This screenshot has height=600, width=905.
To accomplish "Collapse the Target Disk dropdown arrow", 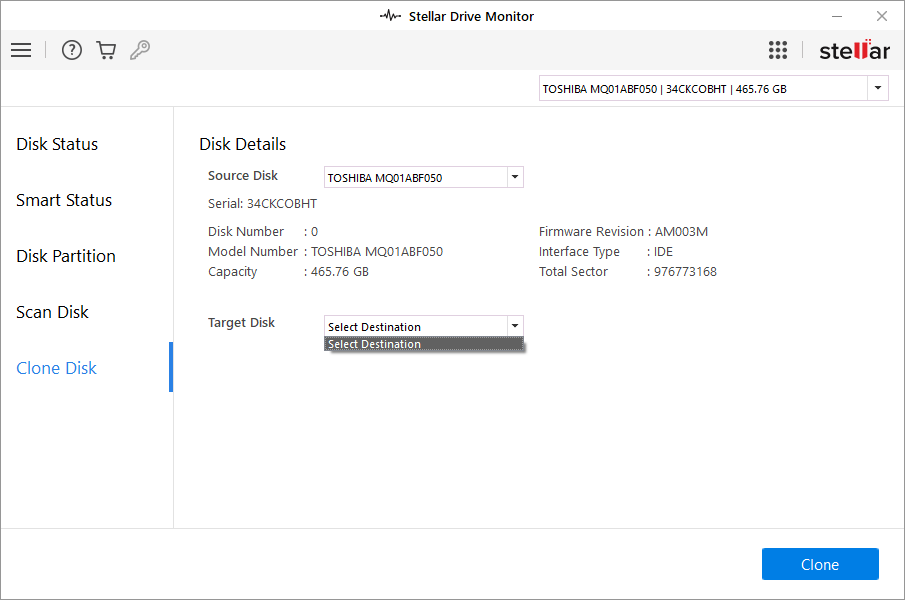I will tap(515, 325).
